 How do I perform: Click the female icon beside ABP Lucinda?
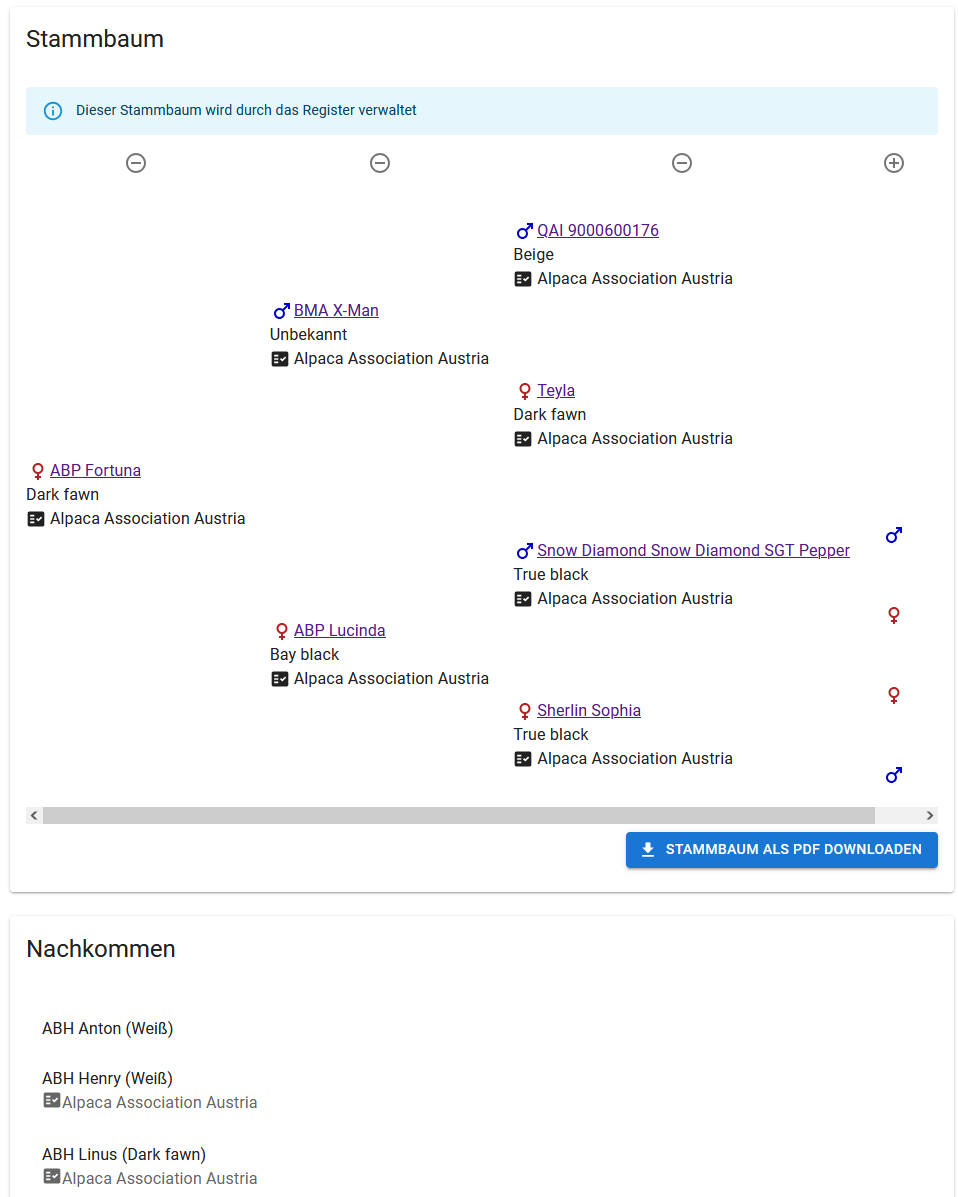coord(281,631)
